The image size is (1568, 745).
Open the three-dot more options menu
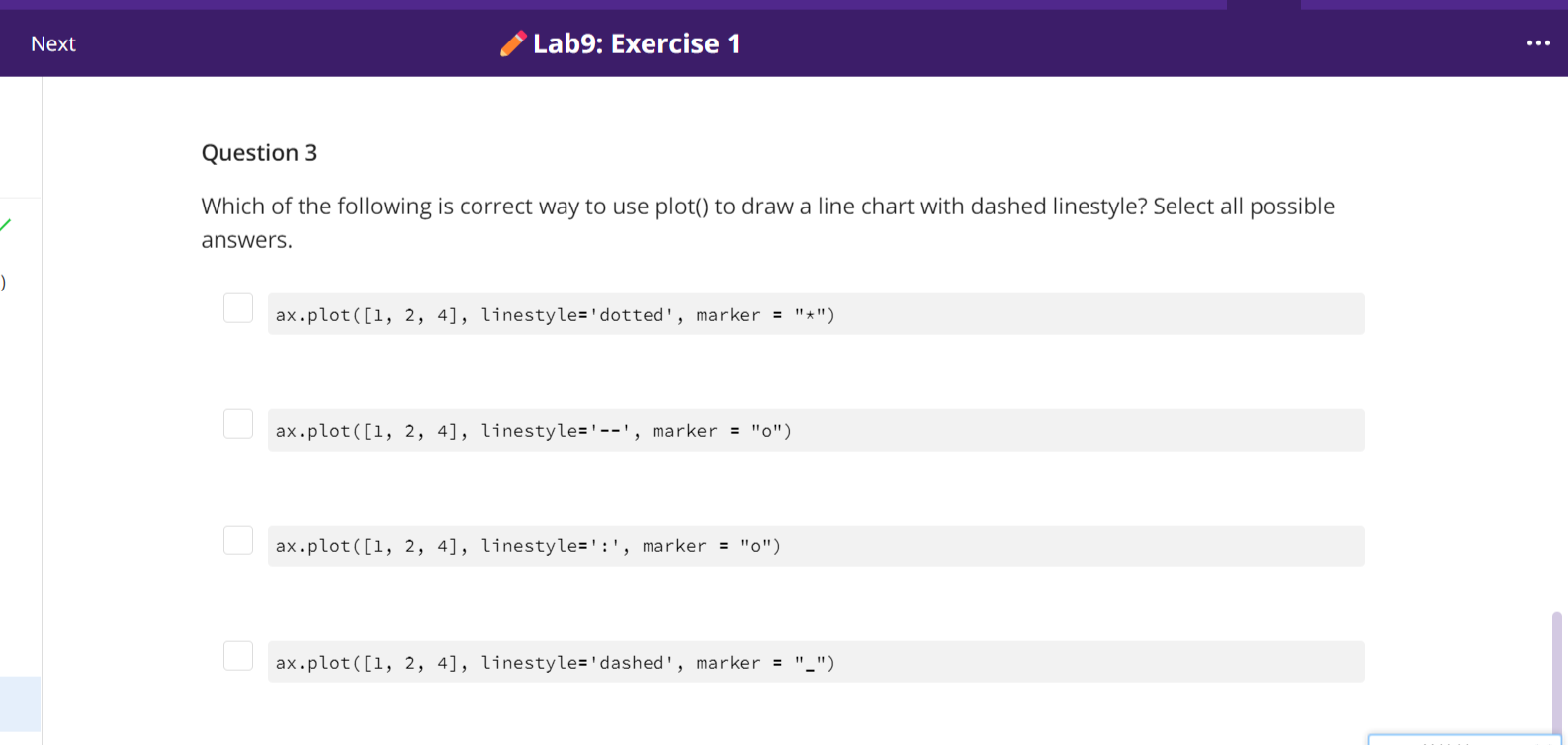[1538, 43]
